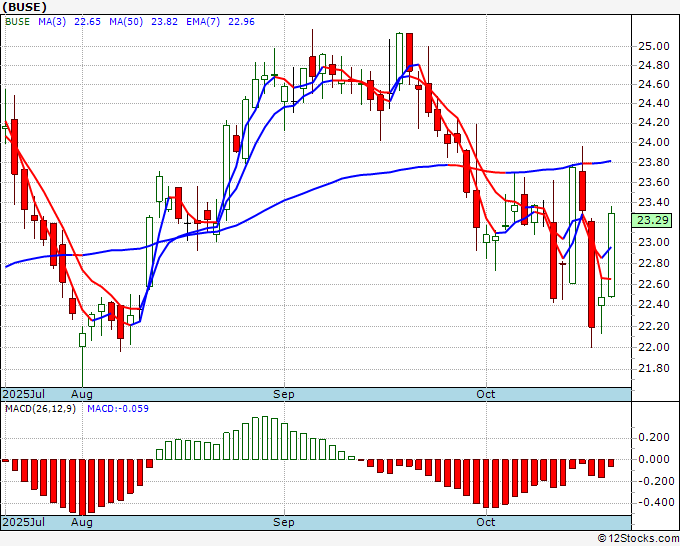Click 2025Jul on price chart date axis
The width and height of the screenshot is (680, 546).
[x=24, y=394]
